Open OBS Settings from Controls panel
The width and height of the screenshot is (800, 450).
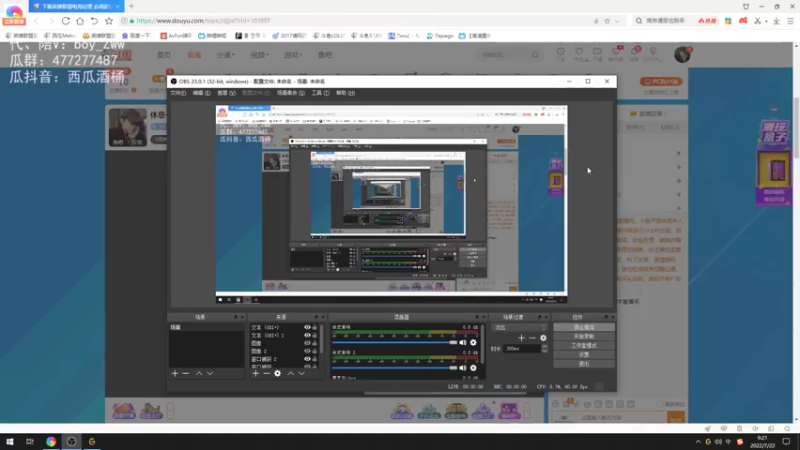(584, 355)
